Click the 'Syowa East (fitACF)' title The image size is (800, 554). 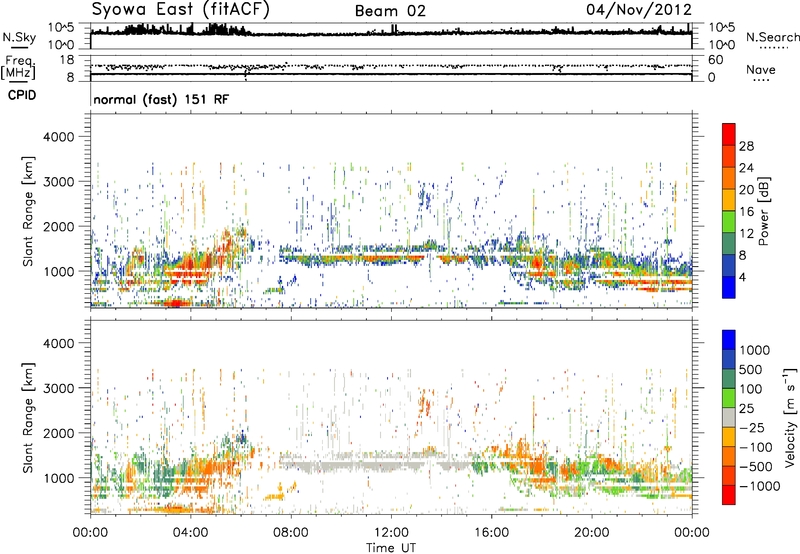[181, 10]
